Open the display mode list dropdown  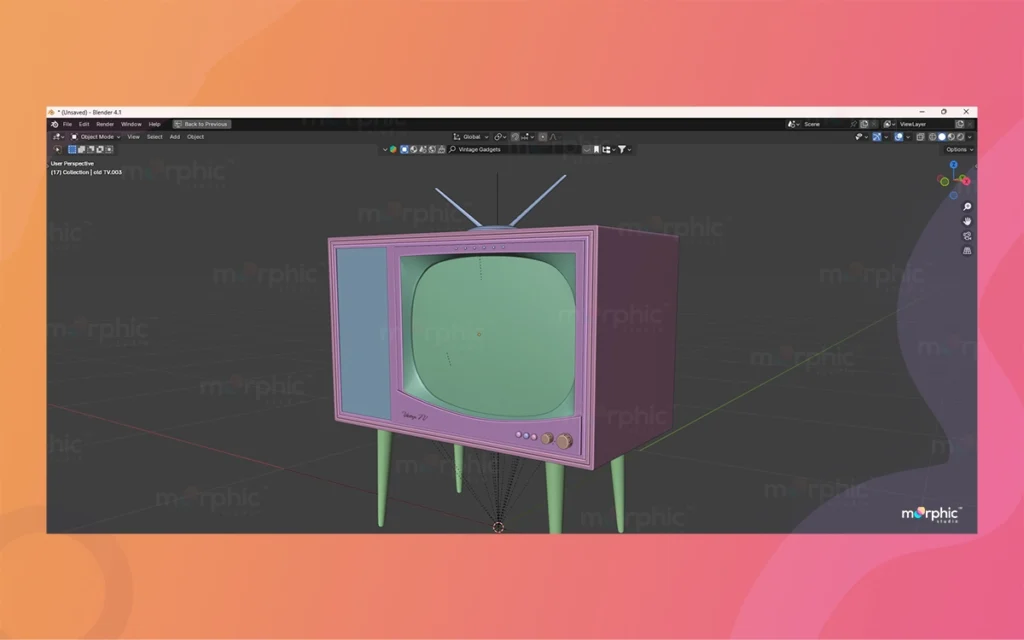coord(609,150)
